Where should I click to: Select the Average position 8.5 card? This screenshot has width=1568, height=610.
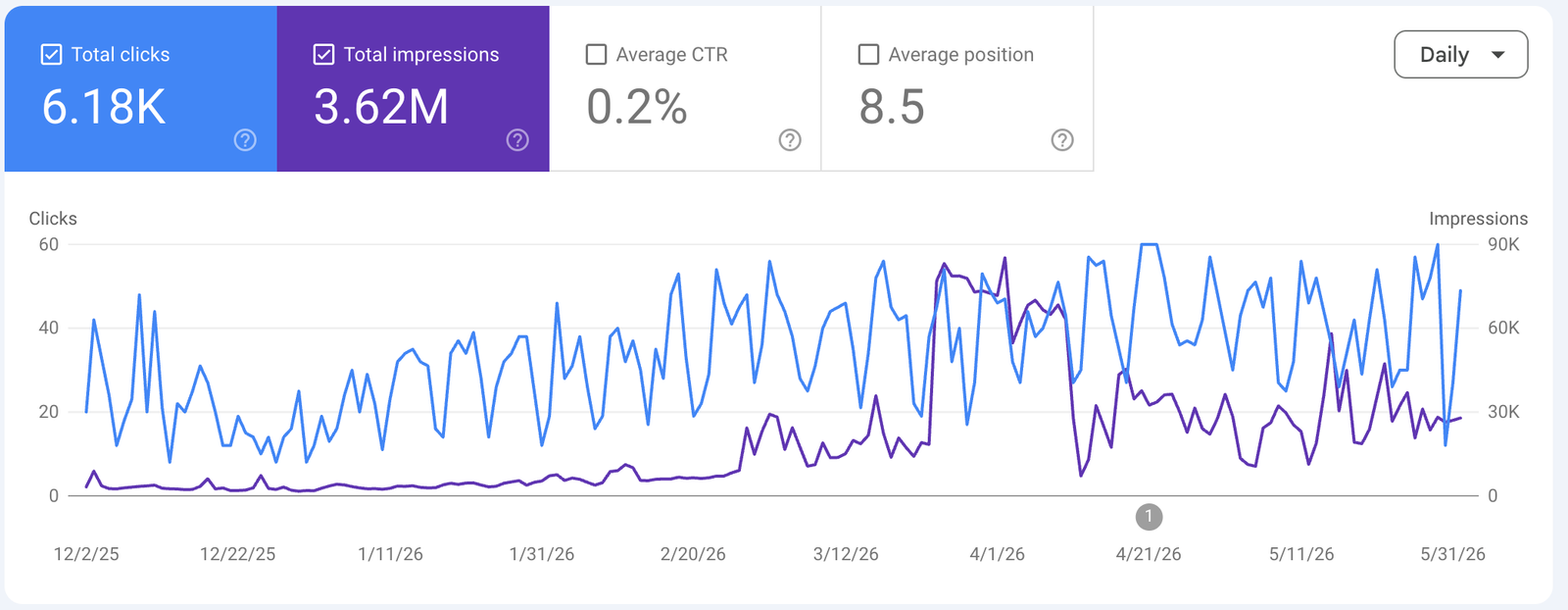point(957,88)
